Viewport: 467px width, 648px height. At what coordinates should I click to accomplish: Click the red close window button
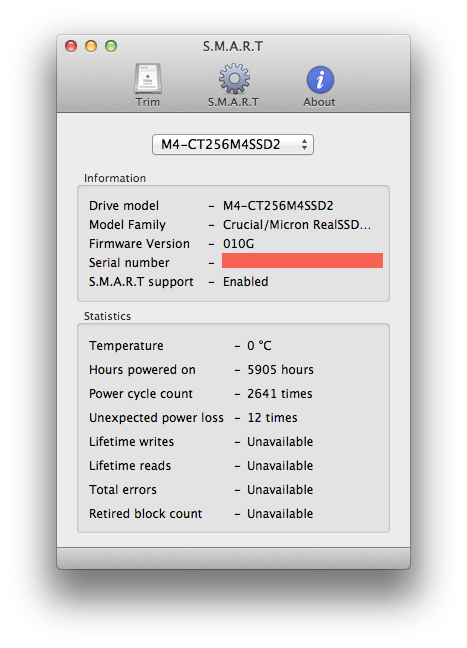[x=71, y=46]
